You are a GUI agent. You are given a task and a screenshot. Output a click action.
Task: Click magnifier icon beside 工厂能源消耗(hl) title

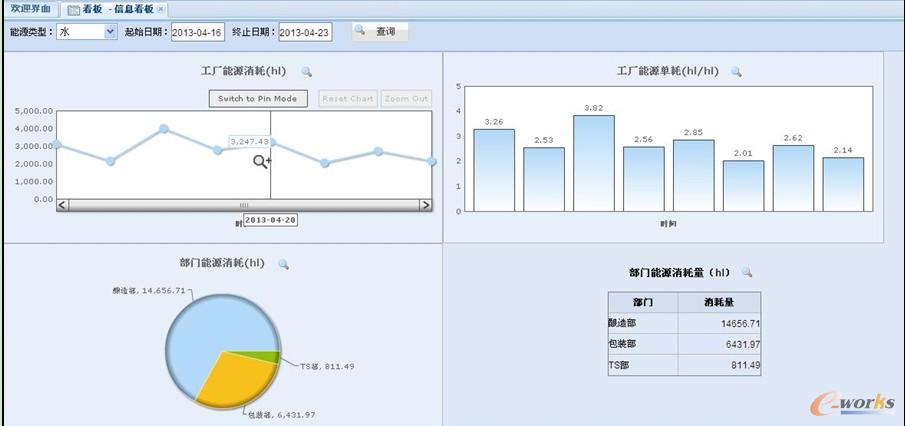pyautogui.click(x=307, y=72)
